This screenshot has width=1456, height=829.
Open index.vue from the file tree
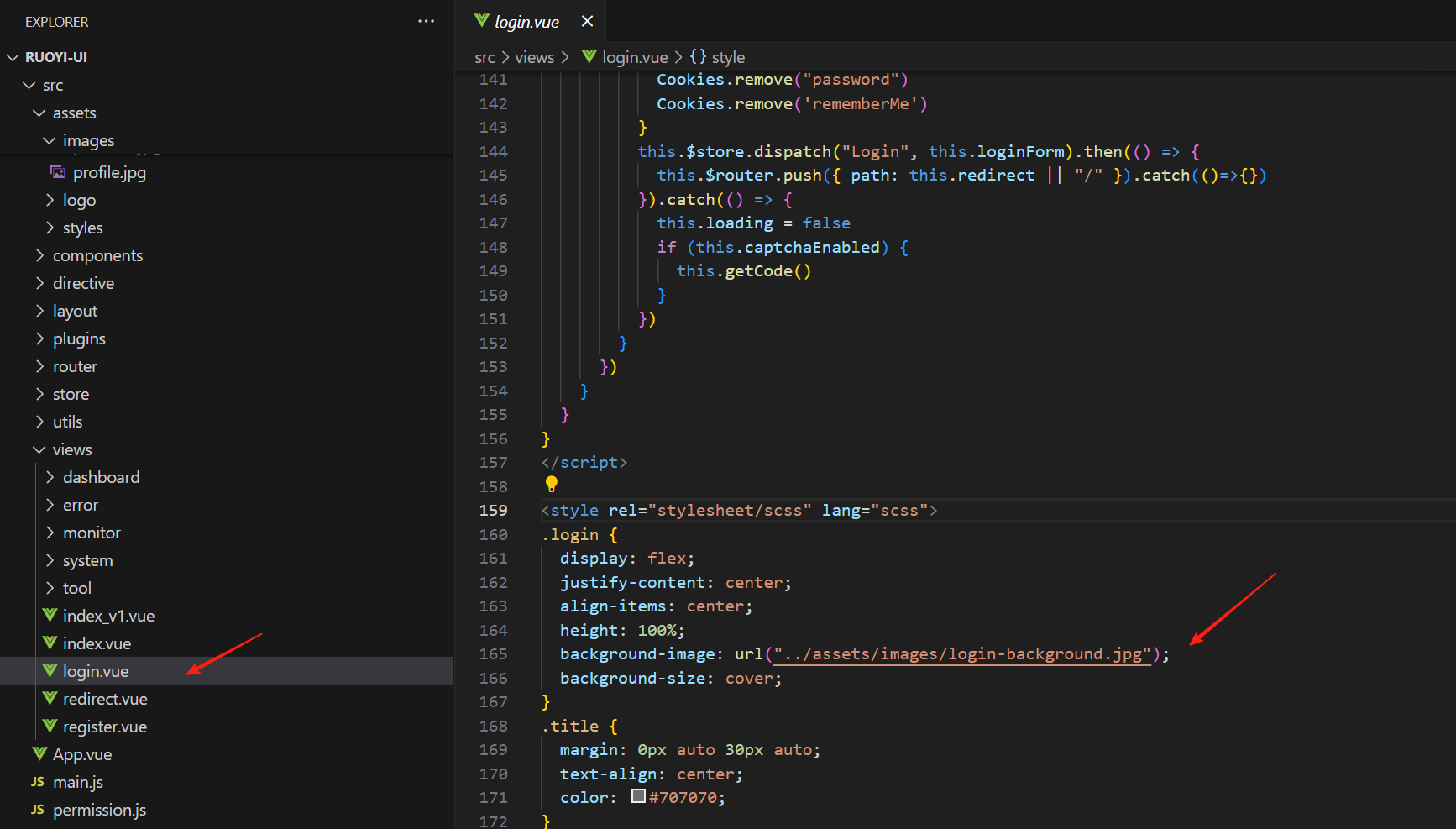(97, 643)
